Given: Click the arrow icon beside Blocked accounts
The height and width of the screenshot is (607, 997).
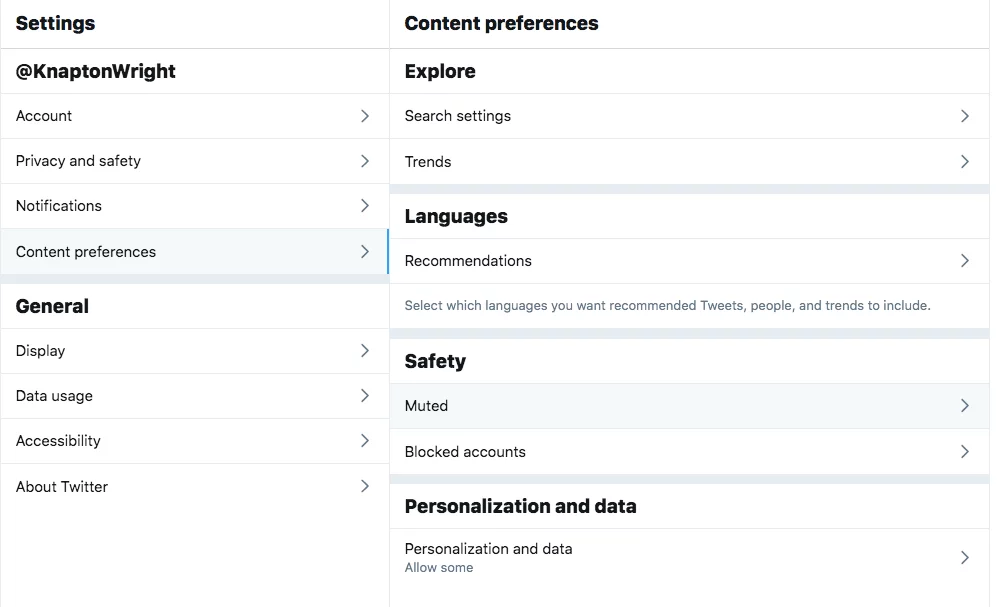Looking at the screenshot, I should coord(965,452).
